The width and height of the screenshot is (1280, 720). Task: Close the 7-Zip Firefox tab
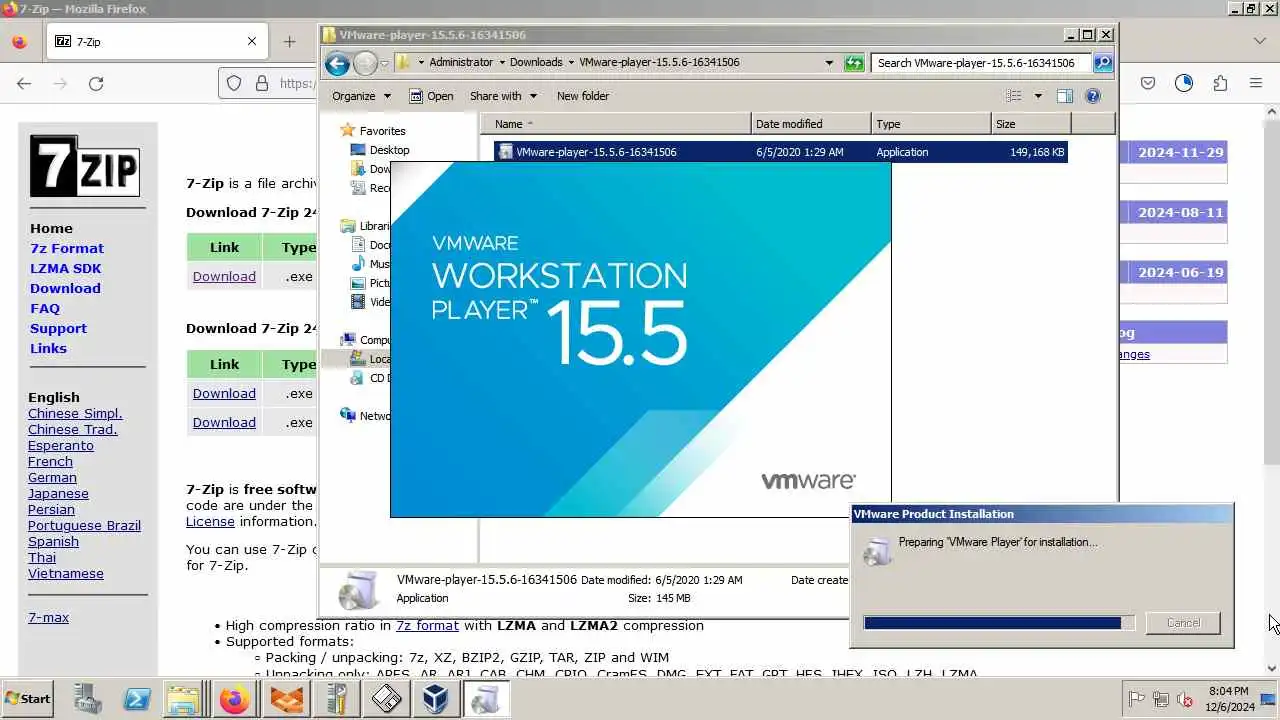click(252, 42)
